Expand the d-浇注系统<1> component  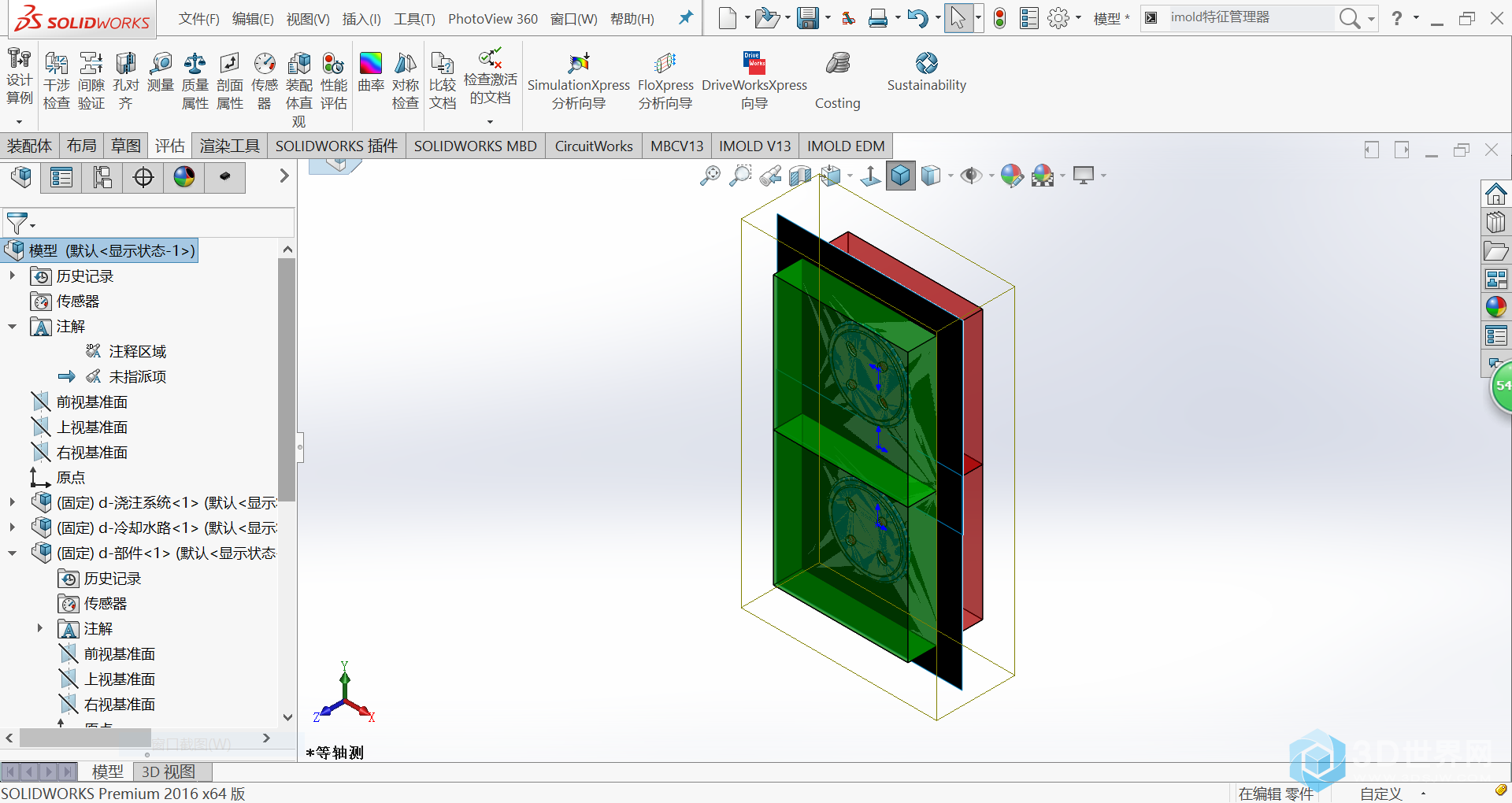coord(12,502)
